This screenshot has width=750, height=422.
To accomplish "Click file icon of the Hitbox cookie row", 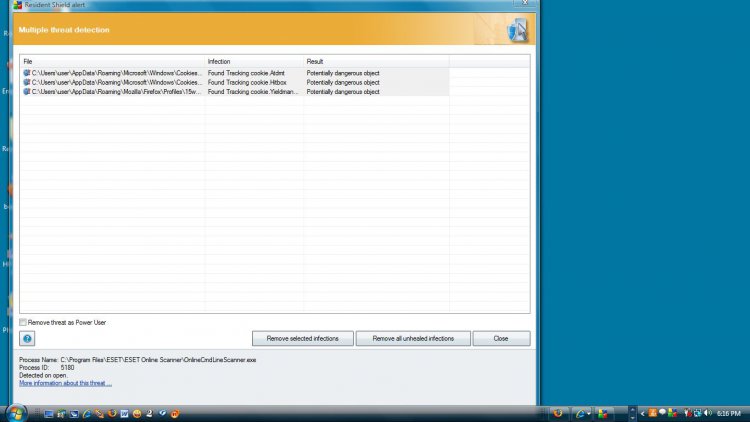I will tap(27, 82).
